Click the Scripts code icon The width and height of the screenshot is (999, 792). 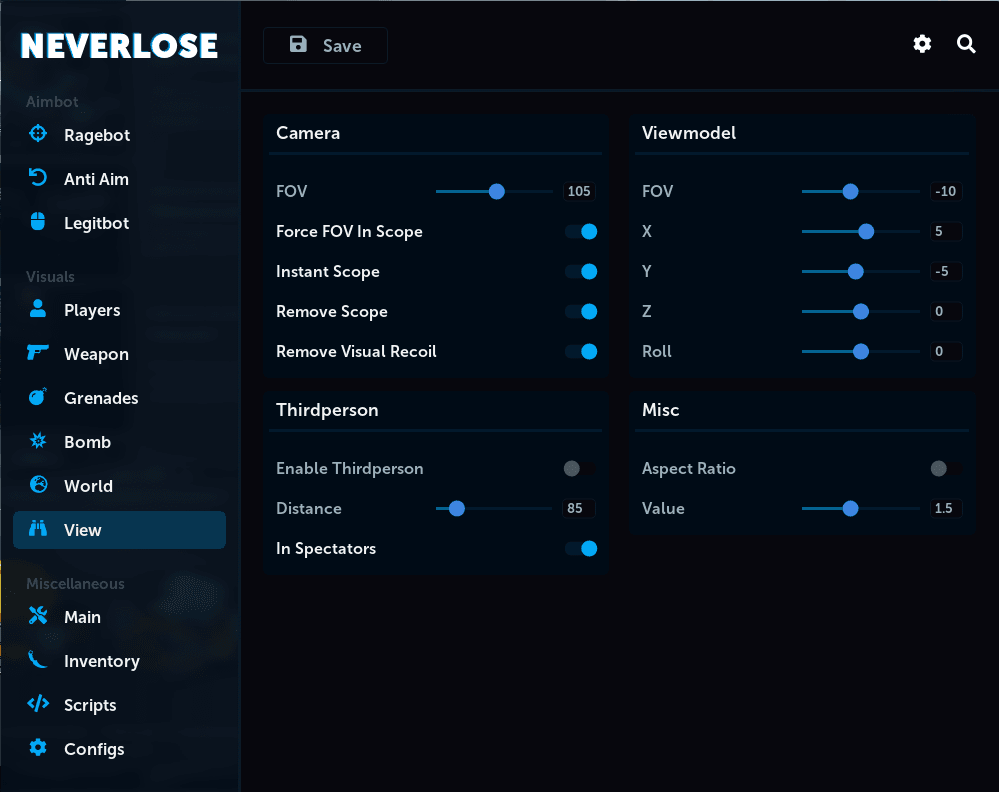tap(38, 704)
